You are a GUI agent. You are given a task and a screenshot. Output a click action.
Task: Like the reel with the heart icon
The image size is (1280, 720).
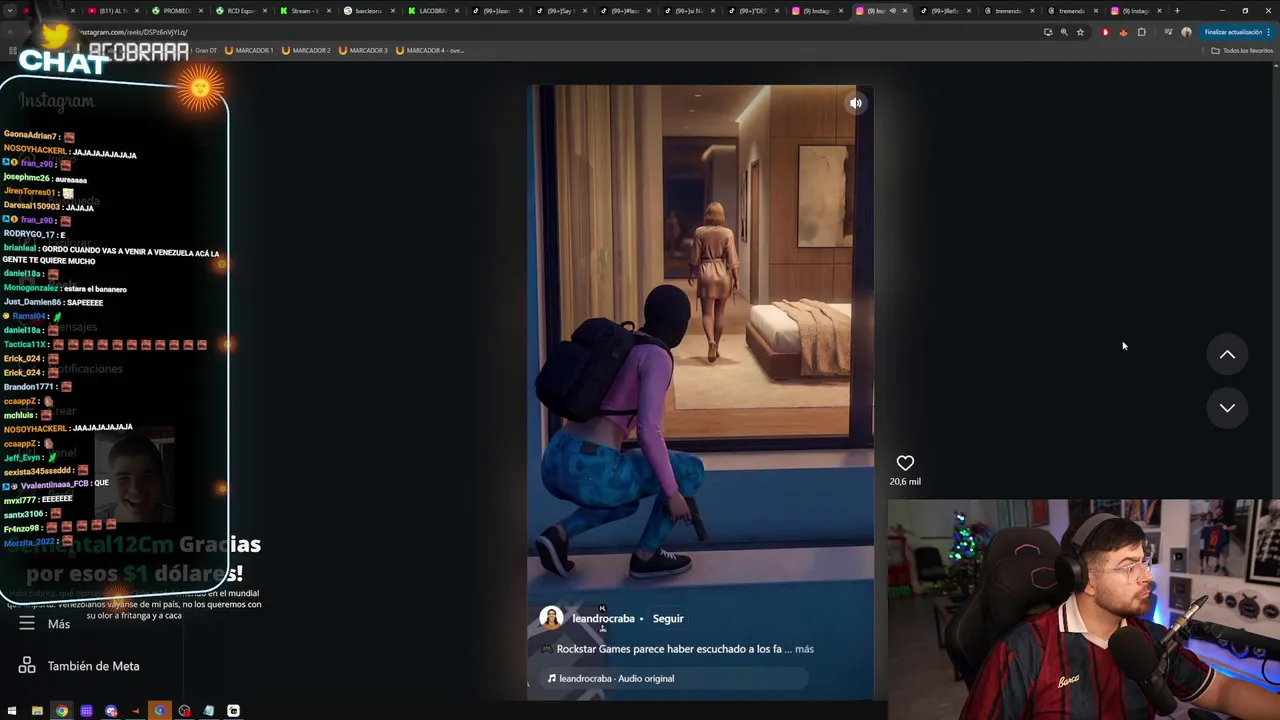(905, 463)
